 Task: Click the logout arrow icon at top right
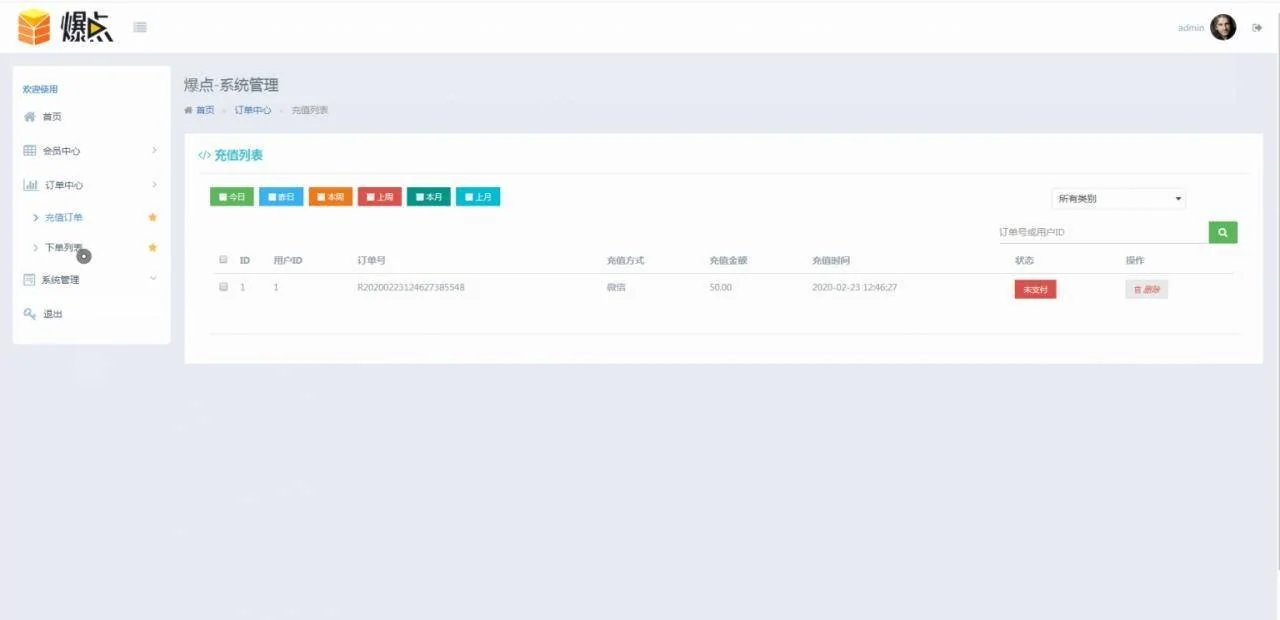pos(1257,28)
